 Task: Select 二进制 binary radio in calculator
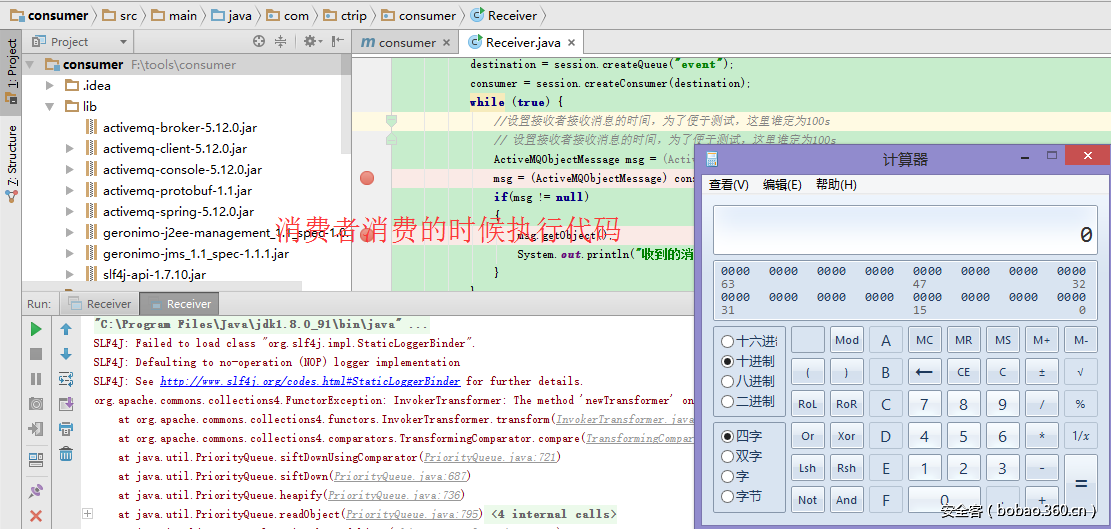[x=727, y=401]
